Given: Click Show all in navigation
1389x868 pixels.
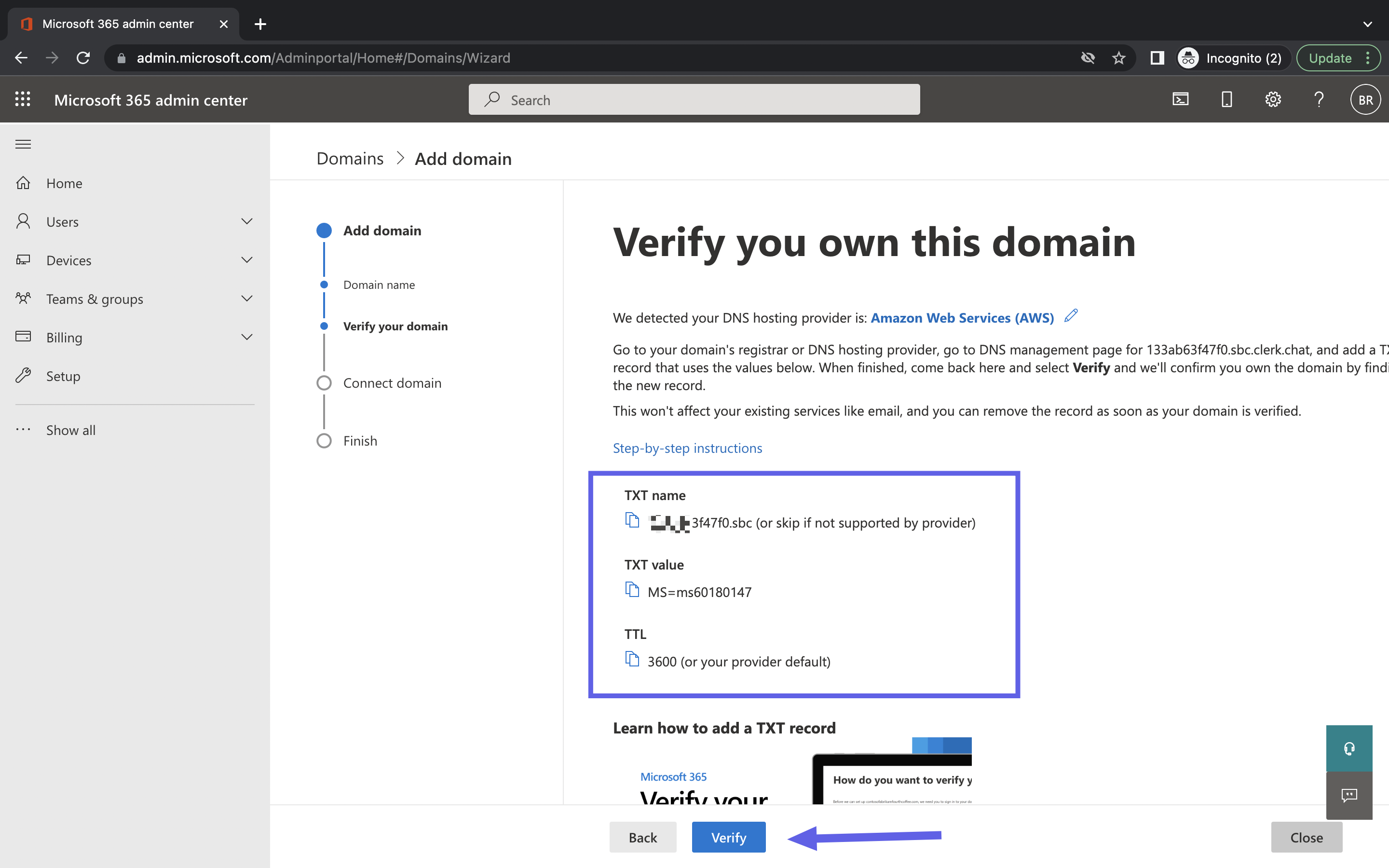Looking at the screenshot, I should (70, 430).
